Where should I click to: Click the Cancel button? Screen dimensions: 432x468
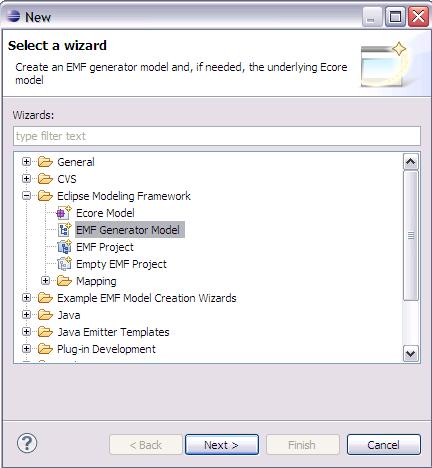(384, 445)
